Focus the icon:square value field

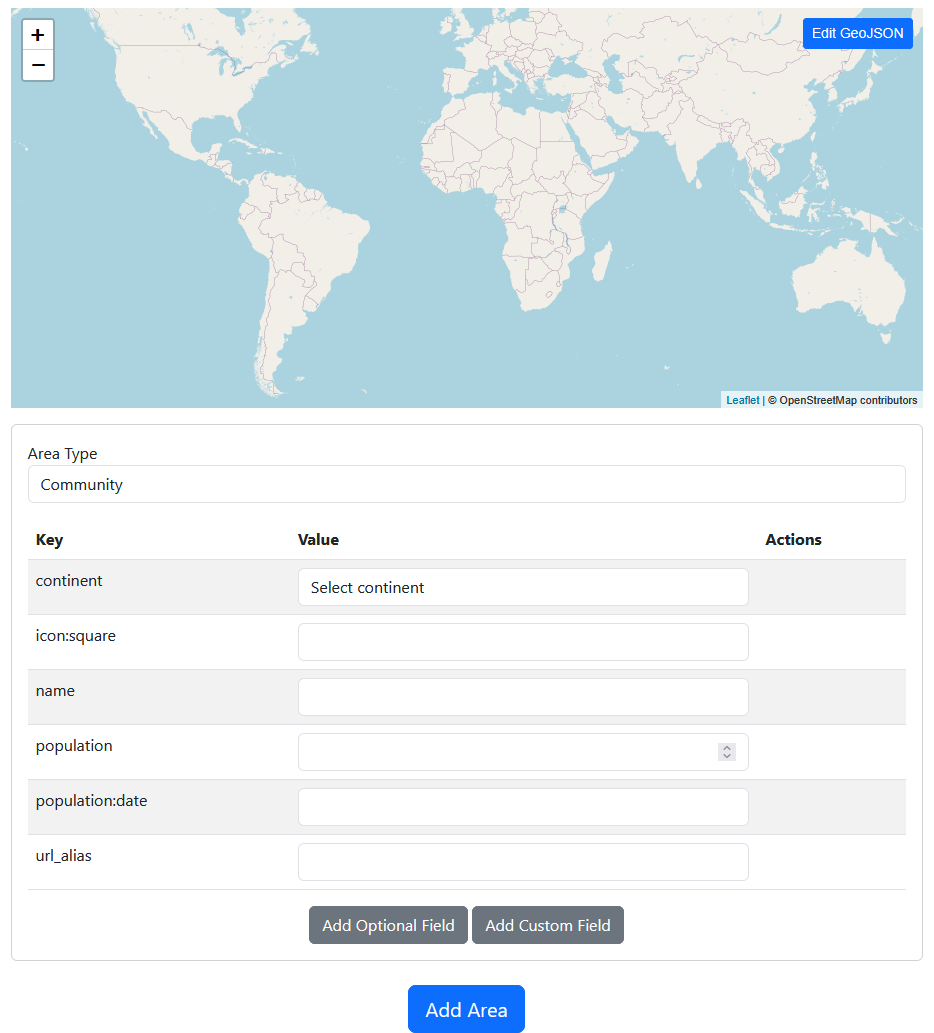(522, 642)
